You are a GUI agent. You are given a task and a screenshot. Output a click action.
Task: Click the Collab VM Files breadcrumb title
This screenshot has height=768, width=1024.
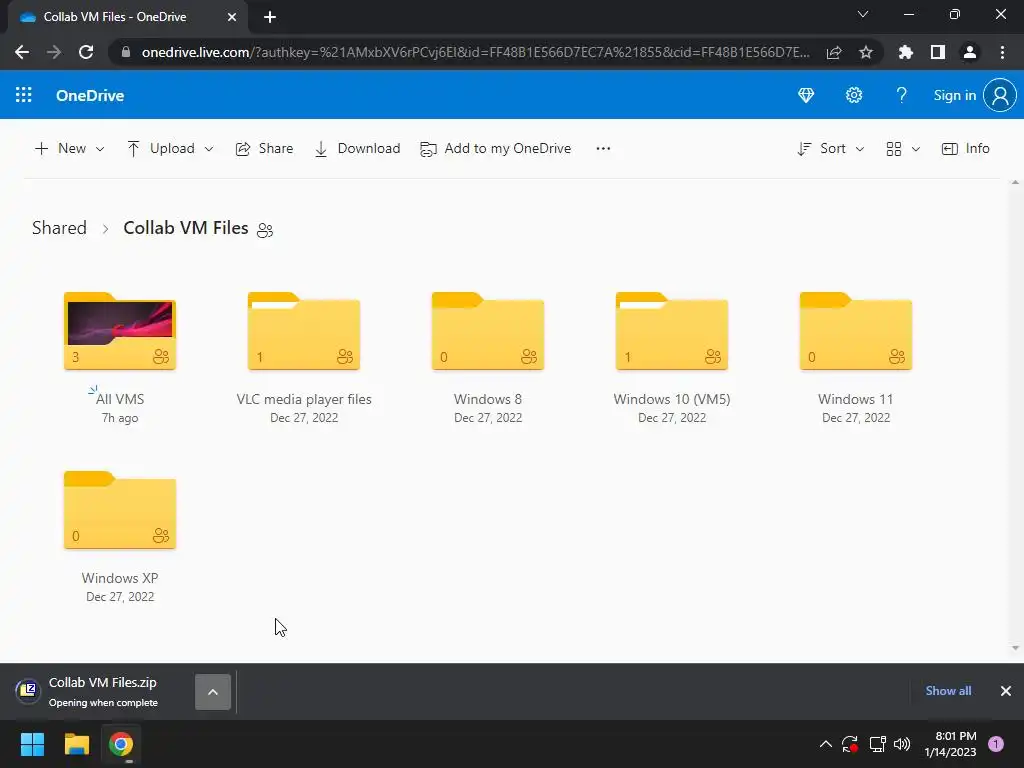pos(185,228)
